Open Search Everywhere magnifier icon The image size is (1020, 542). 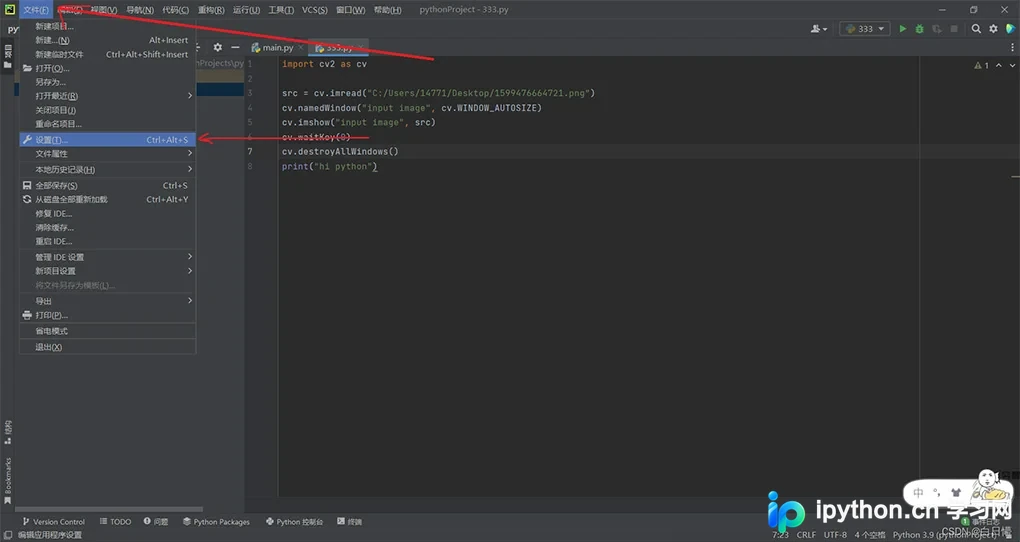(x=976, y=29)
